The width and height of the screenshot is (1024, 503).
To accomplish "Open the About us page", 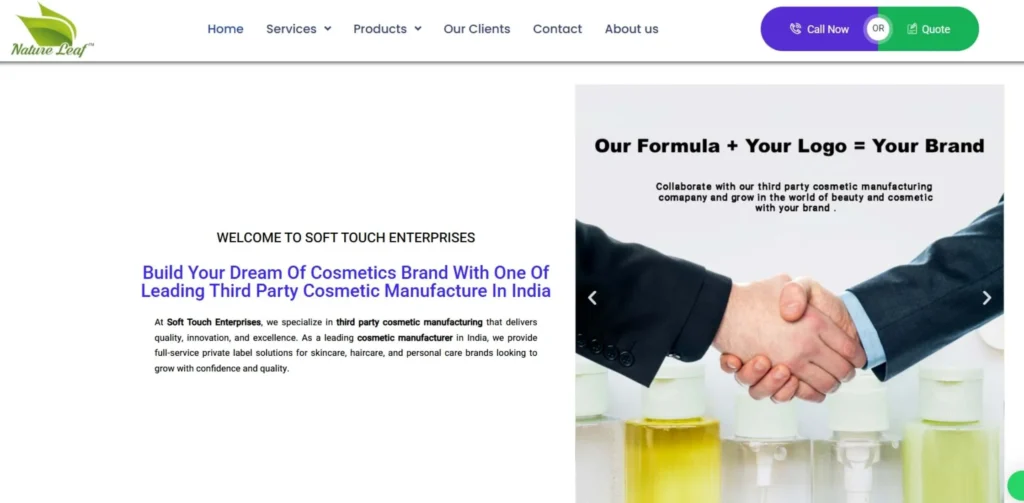I will tap(632, 29).
